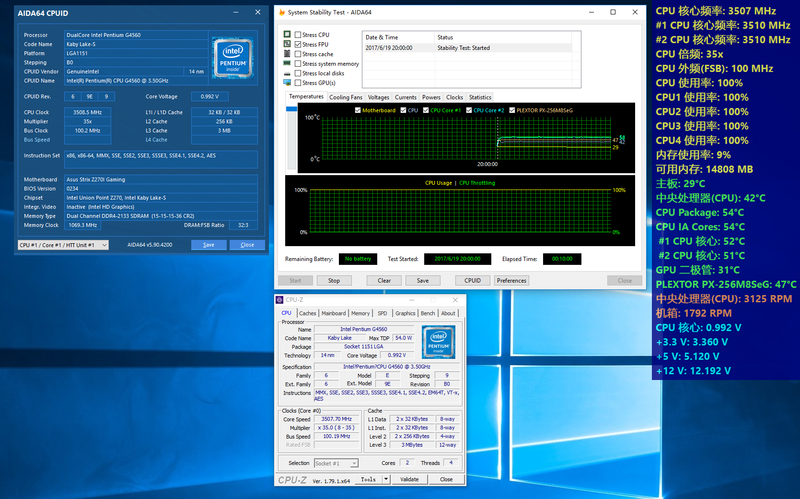The image size is (800, 499).
Task: Enable the Stress local disks checkbox
Action: (298, 73)
